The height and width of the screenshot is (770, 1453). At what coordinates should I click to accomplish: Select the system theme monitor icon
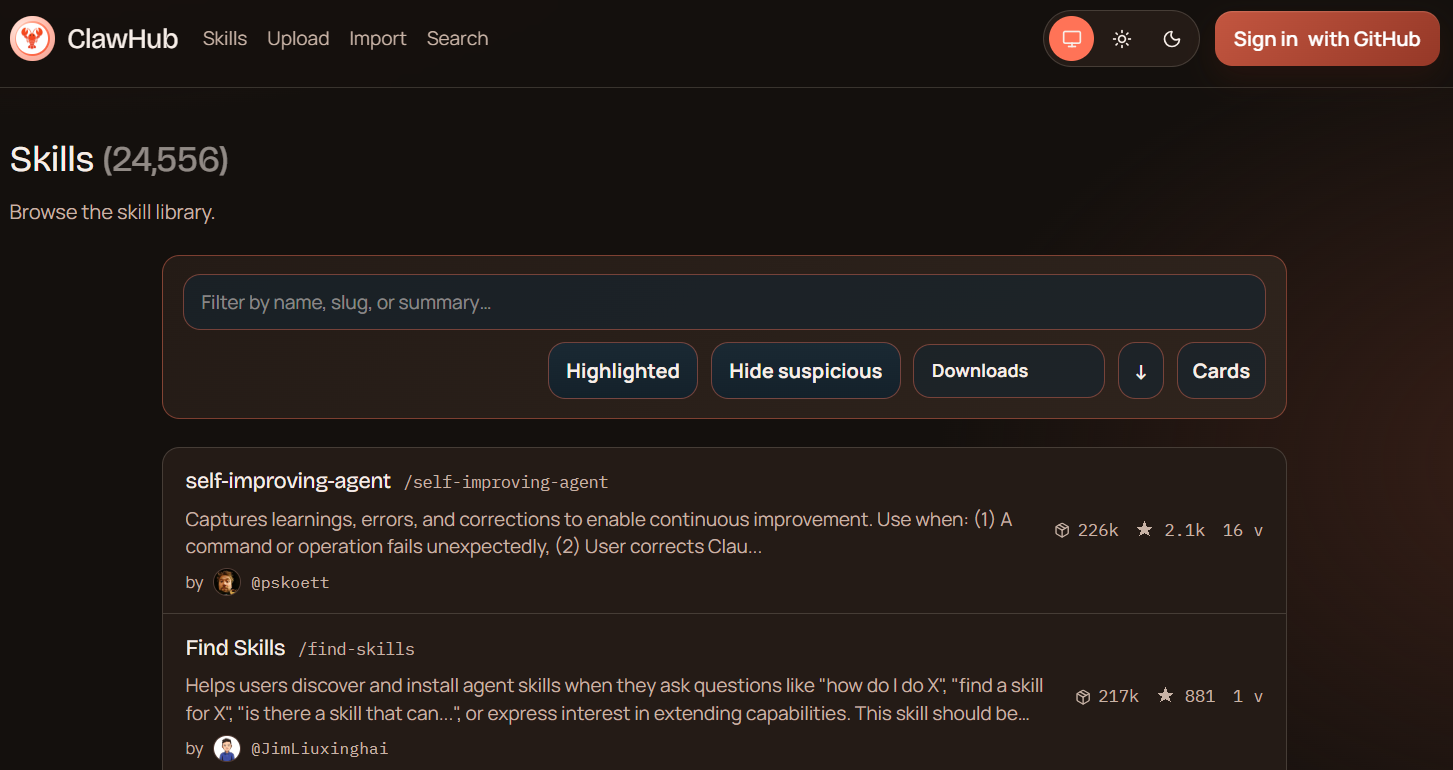tap(1072, 39)
